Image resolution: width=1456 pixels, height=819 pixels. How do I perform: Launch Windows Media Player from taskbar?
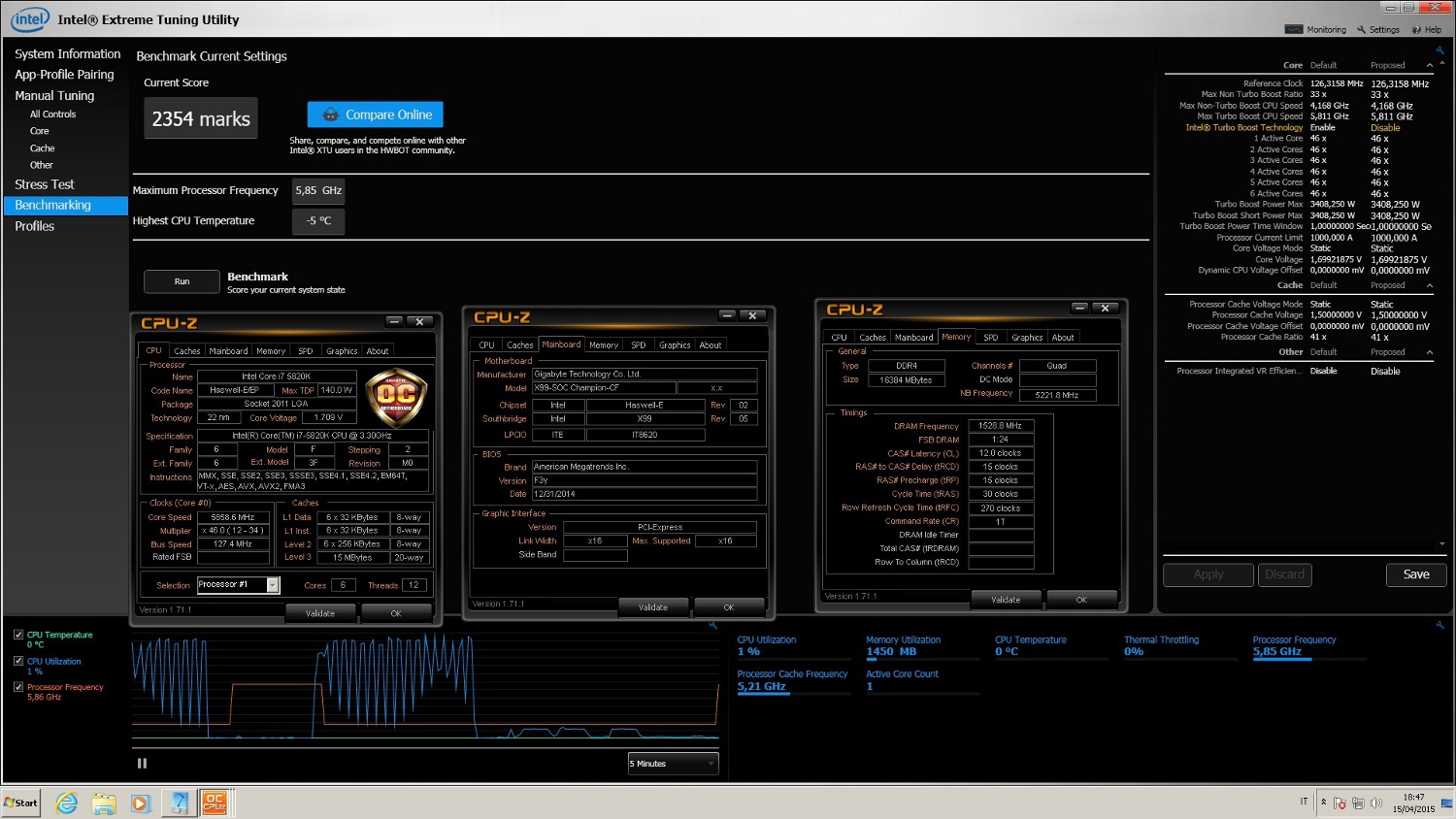tap(141, 803)
